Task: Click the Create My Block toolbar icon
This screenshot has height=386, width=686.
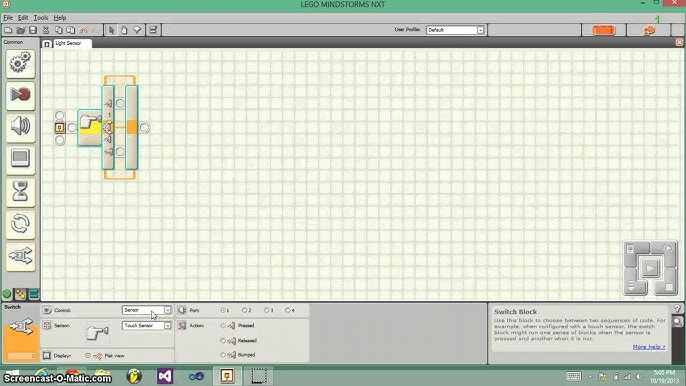Action: pyautogui.click(x=153, y=30)
